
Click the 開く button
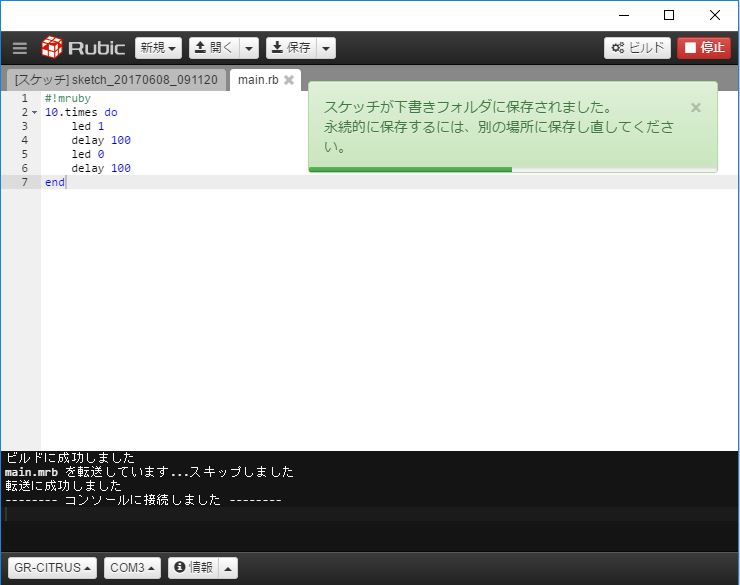click(x=214, y=48)
